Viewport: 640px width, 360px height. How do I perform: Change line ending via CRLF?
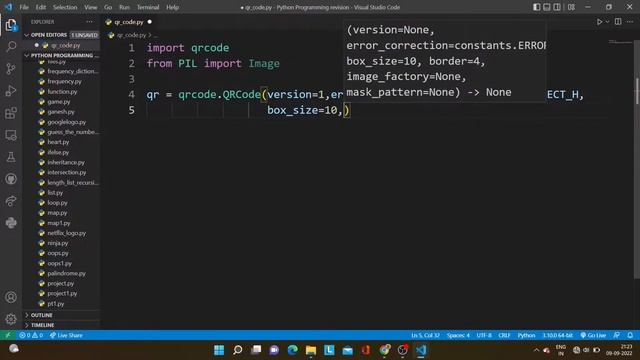click(x=504, y=335)
